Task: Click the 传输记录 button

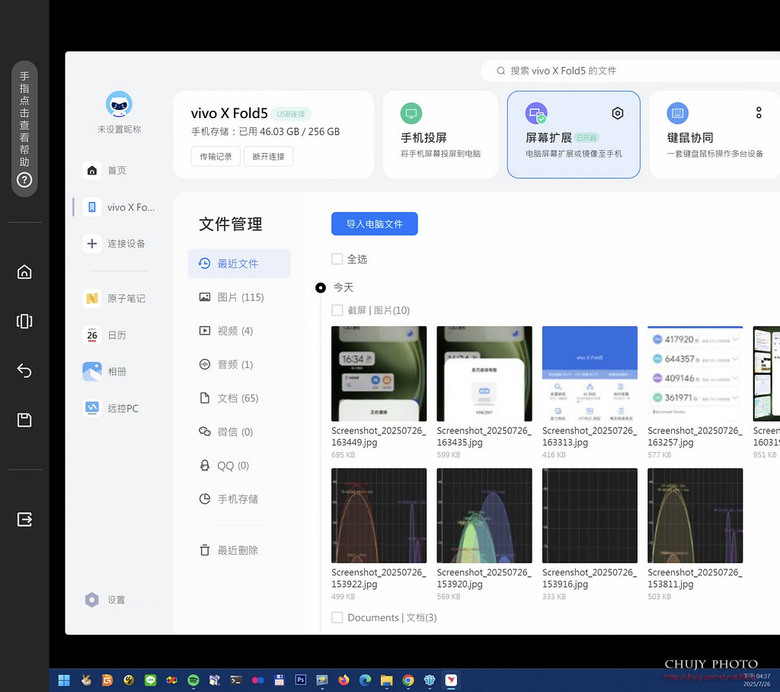Action: pos(216,156)
